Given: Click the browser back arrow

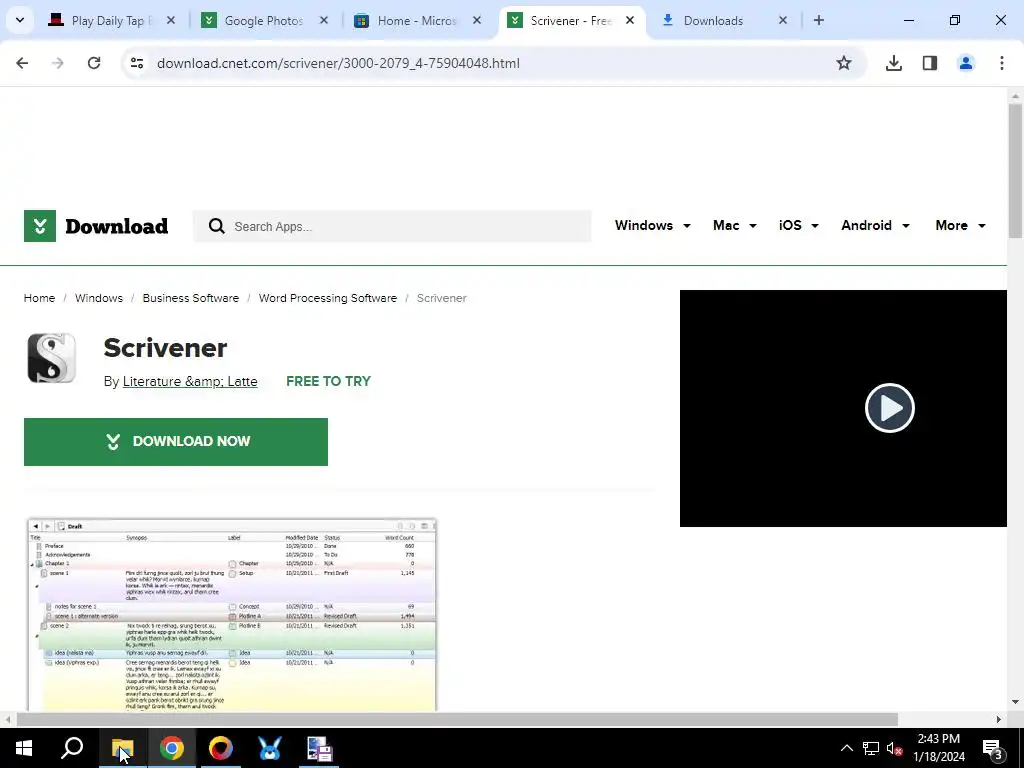Looking at the screenshot, I should click(x=22, y=63).
